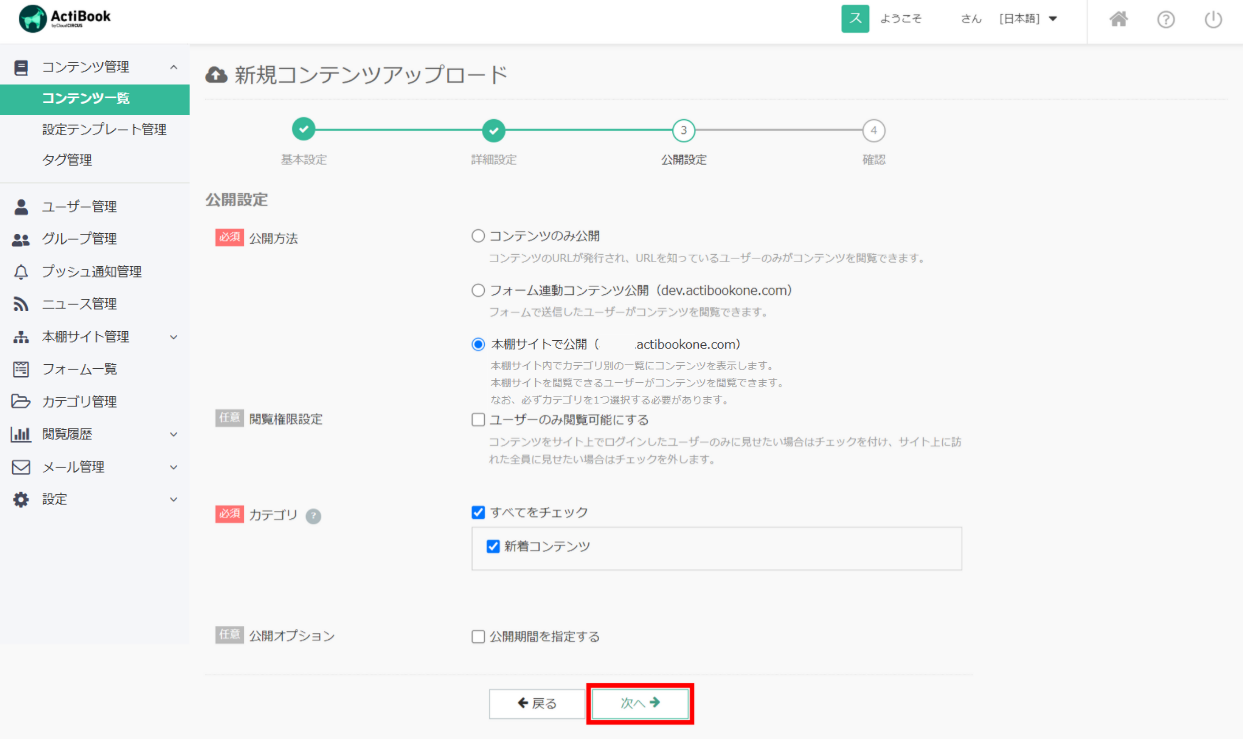
Task: Open the 日本語 language dropdown
Action: point(1029,19)
